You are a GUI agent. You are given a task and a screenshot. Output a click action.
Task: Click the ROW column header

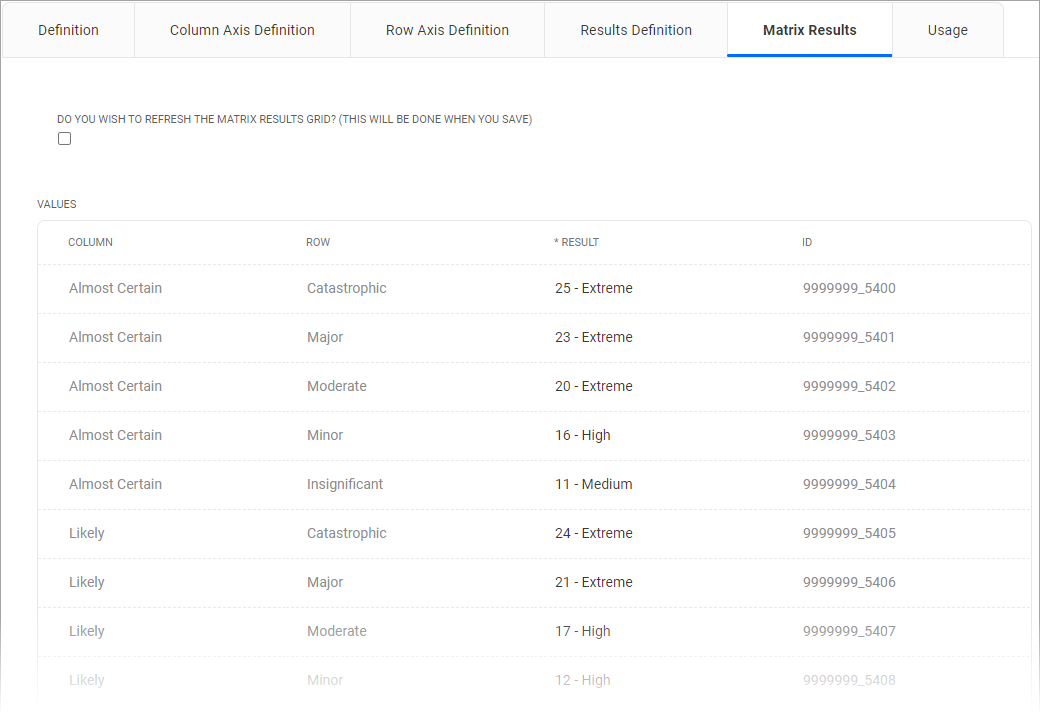318,242
